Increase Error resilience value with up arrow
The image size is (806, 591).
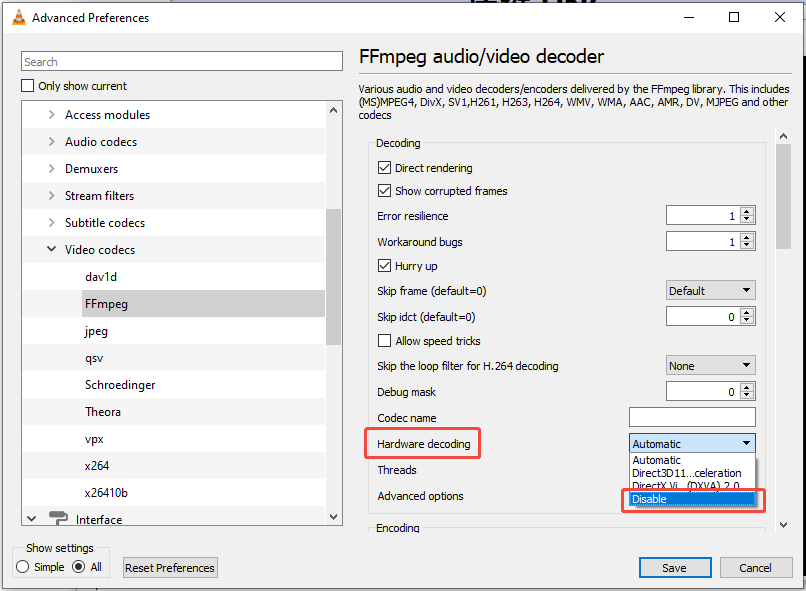[x=747, y=211]
